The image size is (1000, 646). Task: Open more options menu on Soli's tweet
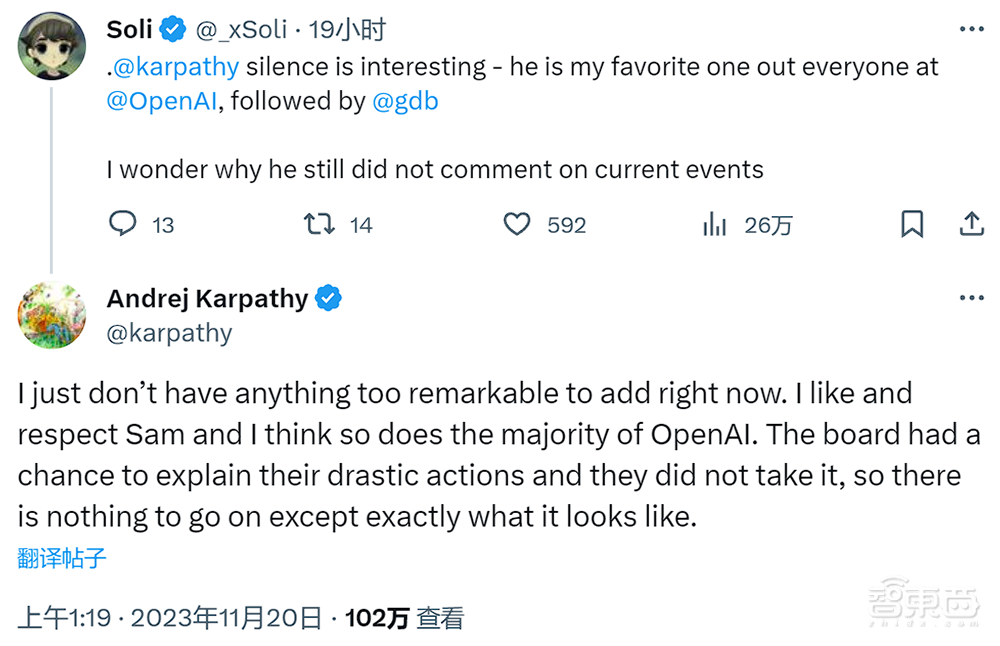971,30
